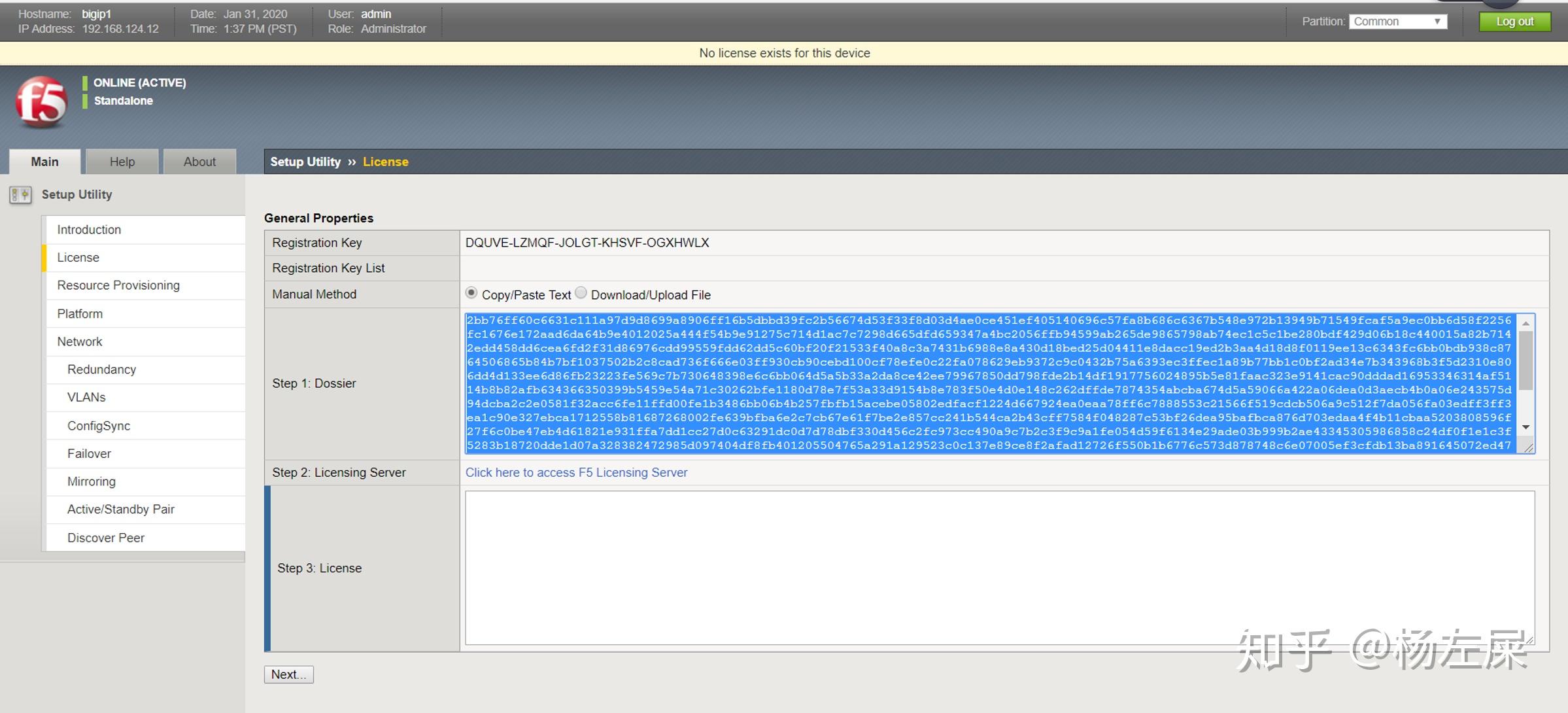Click the Manual Method label
The image size is (1568, 713).
[x=314, y=294]
